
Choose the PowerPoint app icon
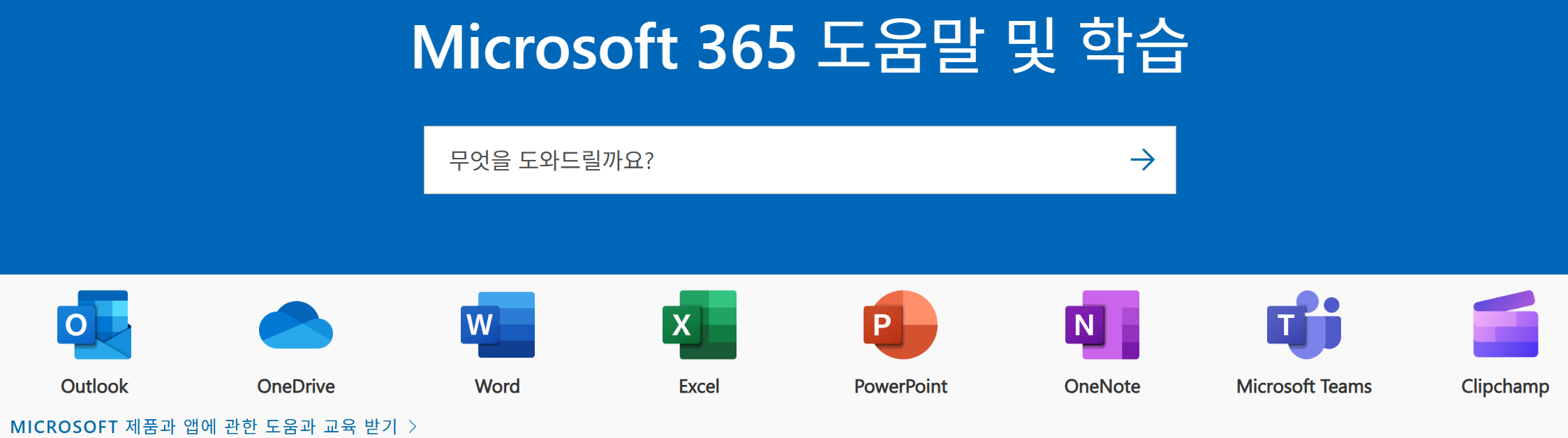pyautogui.click(x=901, y=325)
